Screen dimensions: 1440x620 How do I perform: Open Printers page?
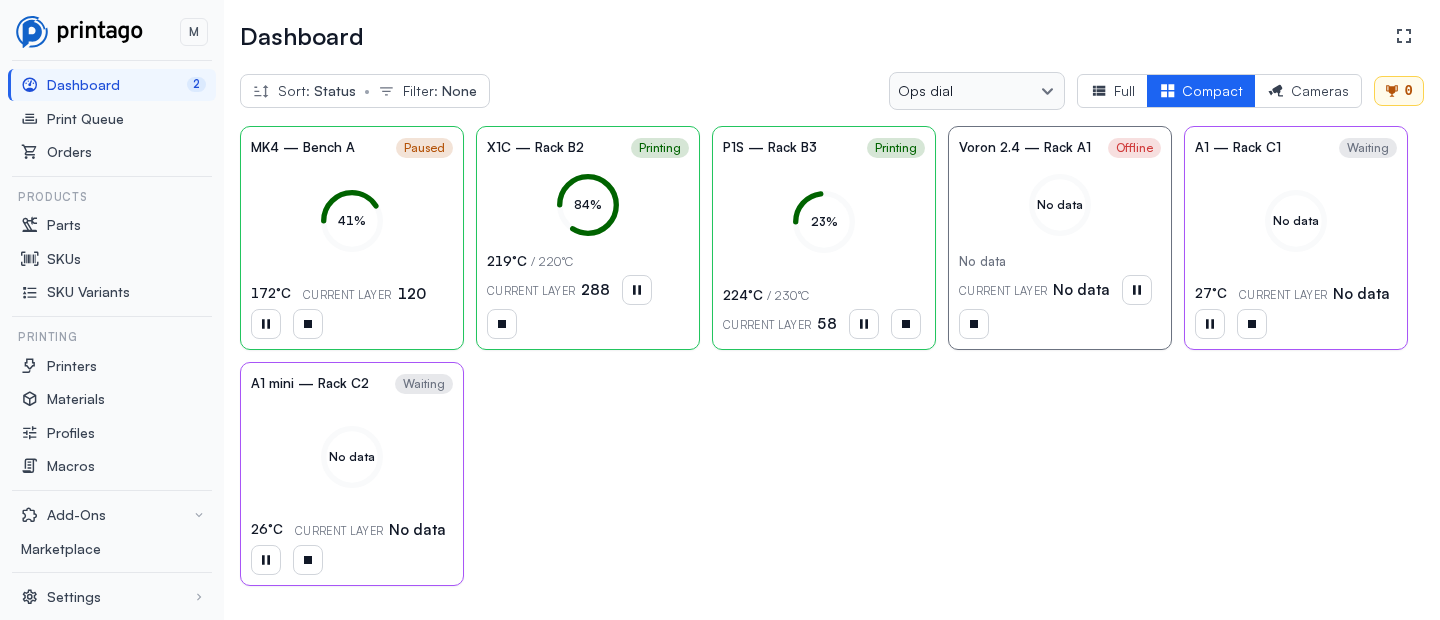click(112, 366)
